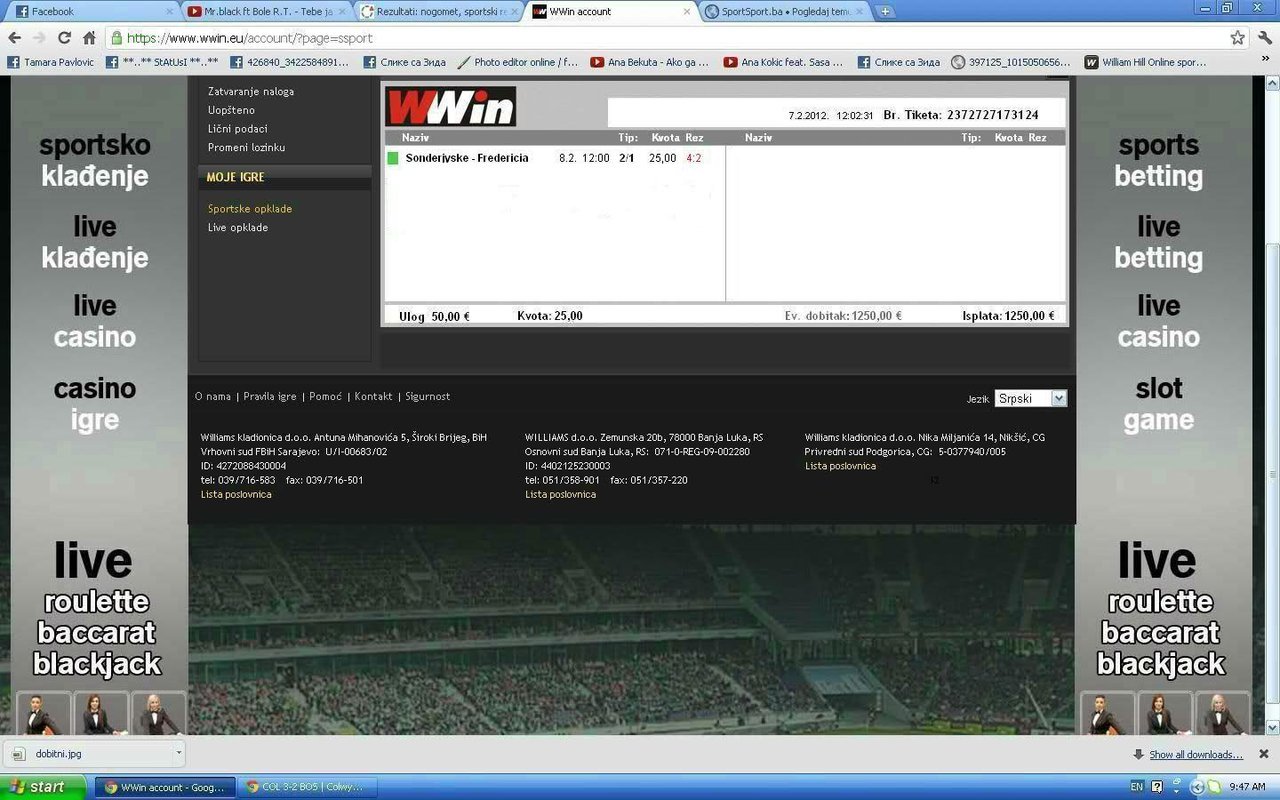Close the WWin account tab
Screen dimensions: 1280x800
687,12
